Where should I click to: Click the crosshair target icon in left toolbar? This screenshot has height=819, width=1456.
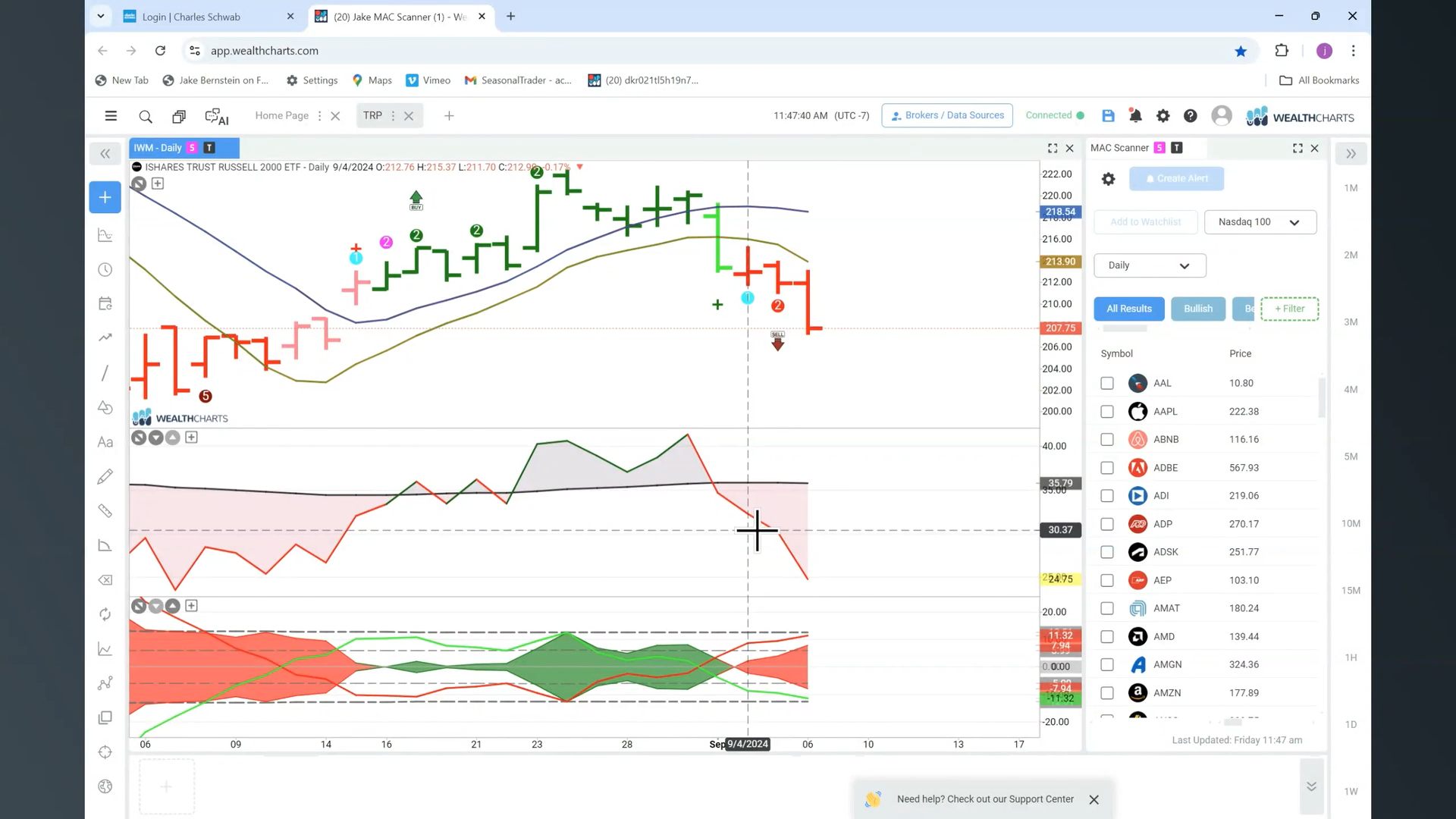pyautogui.click(x=105, y=752)
